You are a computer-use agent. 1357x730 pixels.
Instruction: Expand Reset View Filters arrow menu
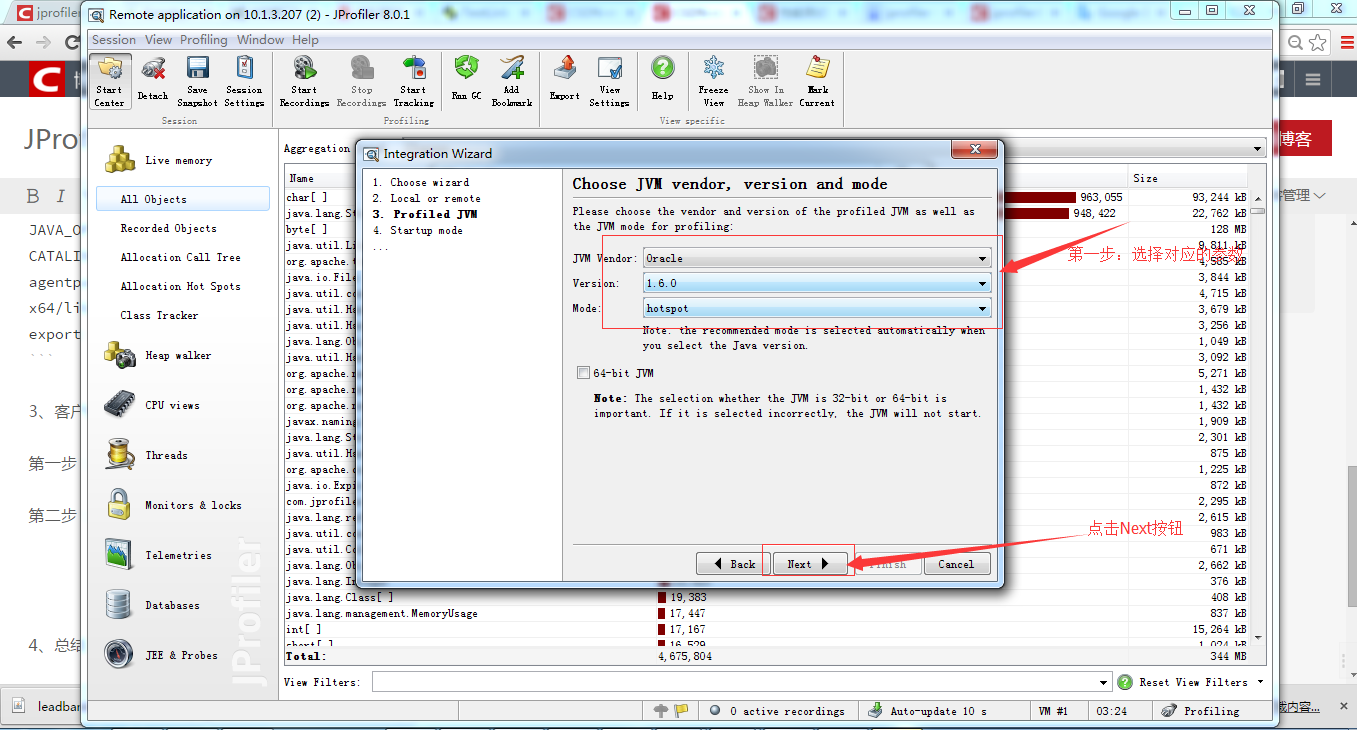point(1260,682)
